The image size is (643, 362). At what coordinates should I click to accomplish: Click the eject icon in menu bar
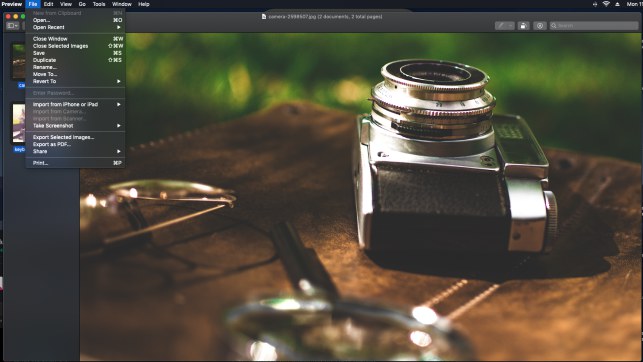[617, 4]
